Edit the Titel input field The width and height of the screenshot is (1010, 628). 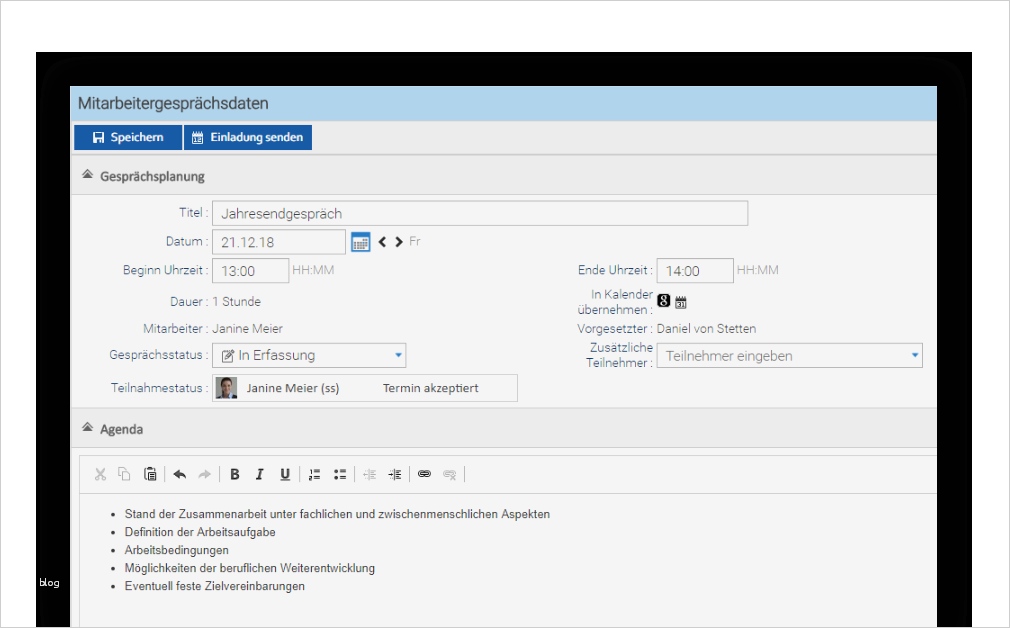point(480,213)
